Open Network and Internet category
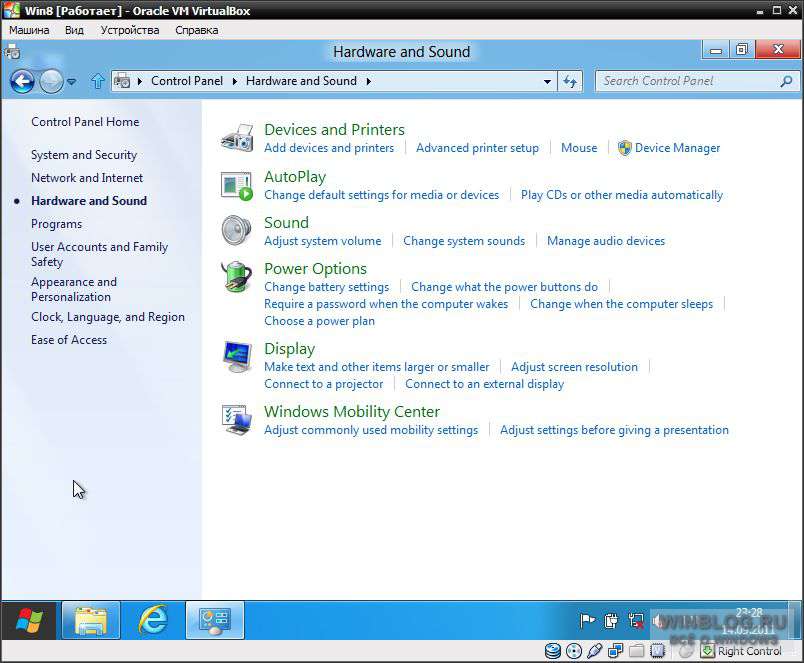Screen dimensions: 804x663 (x=87, y=178)
